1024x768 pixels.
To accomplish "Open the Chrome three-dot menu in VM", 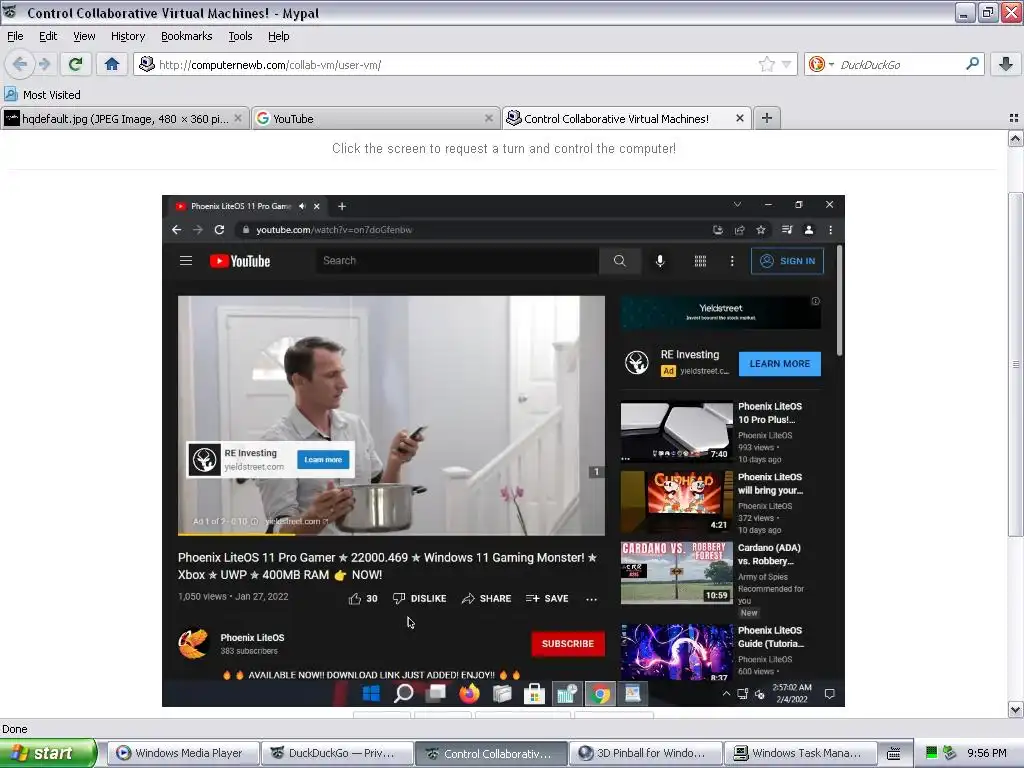I will point(830,230).
